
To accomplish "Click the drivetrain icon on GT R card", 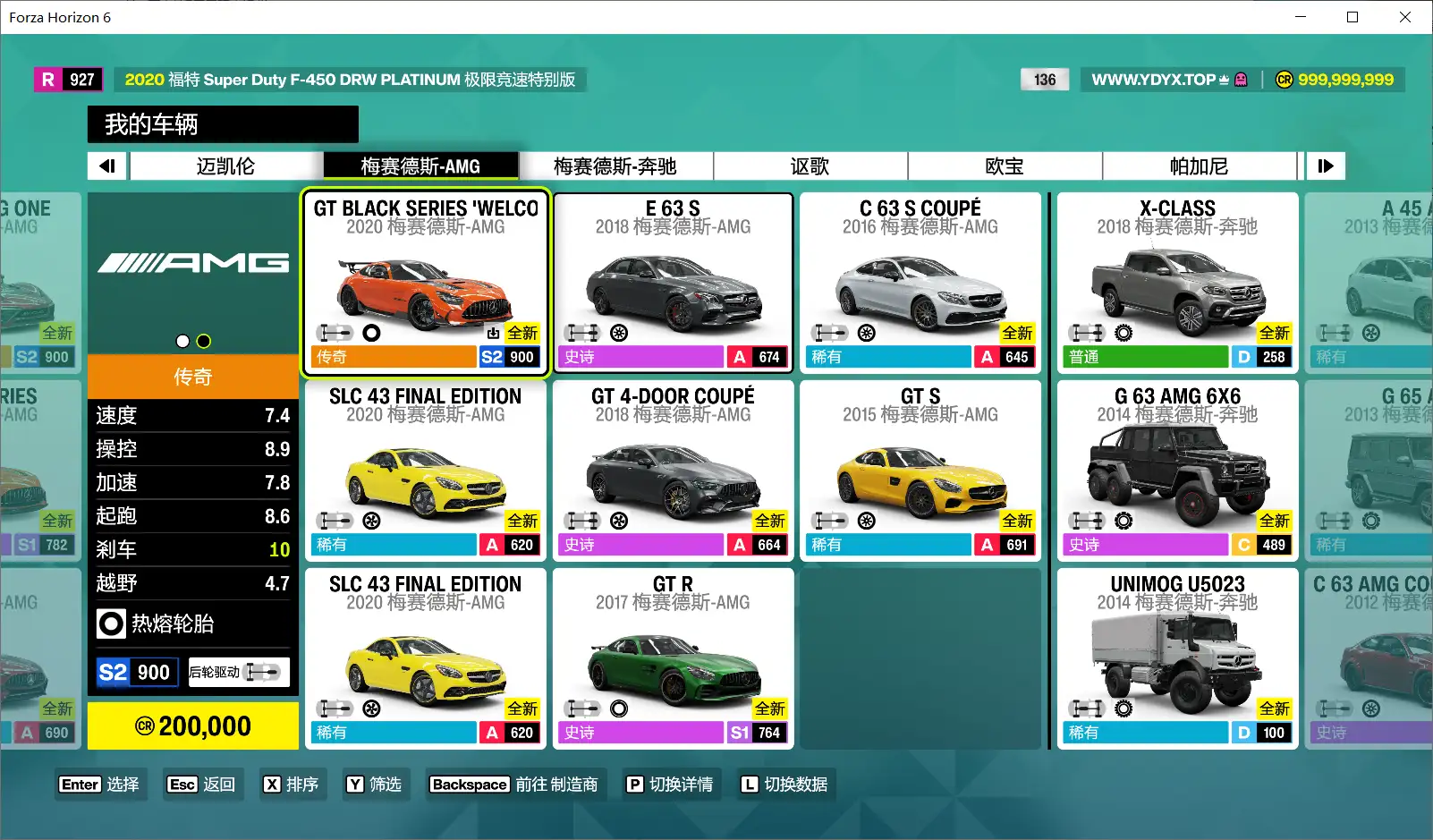I will [582, 708].
